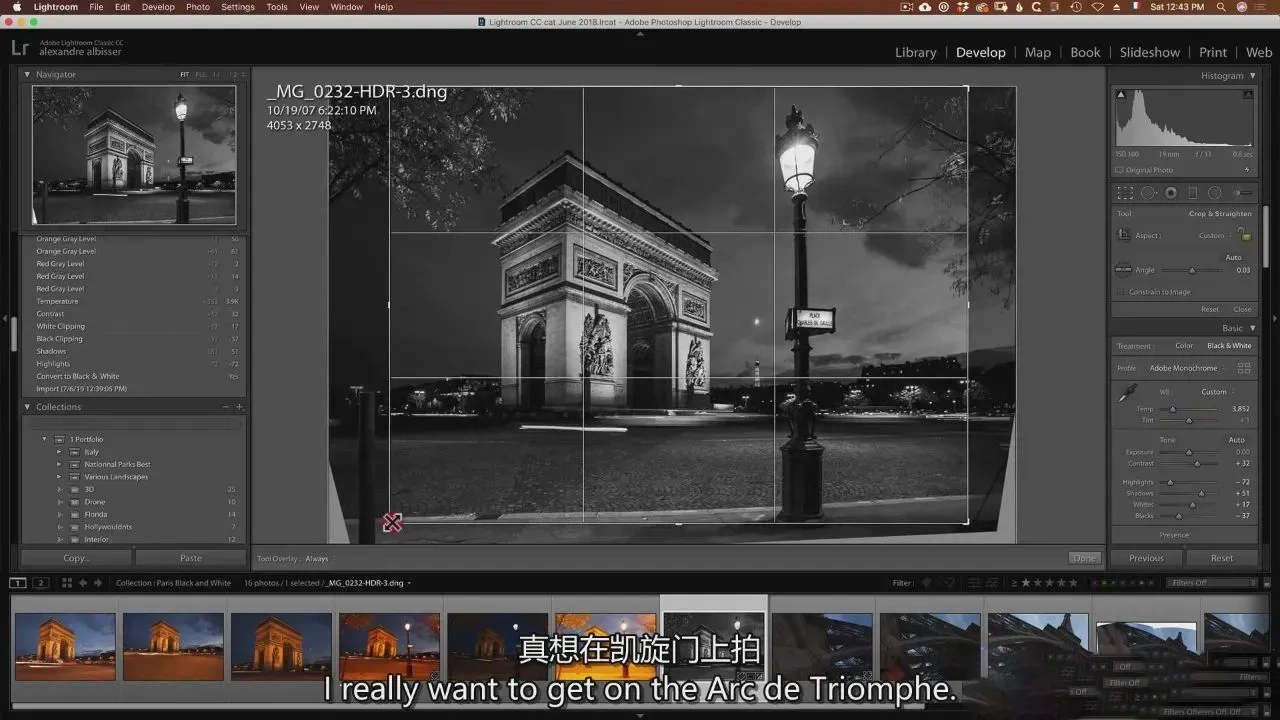Show highlight clipping in the histogram

[x=1247, y=95]
